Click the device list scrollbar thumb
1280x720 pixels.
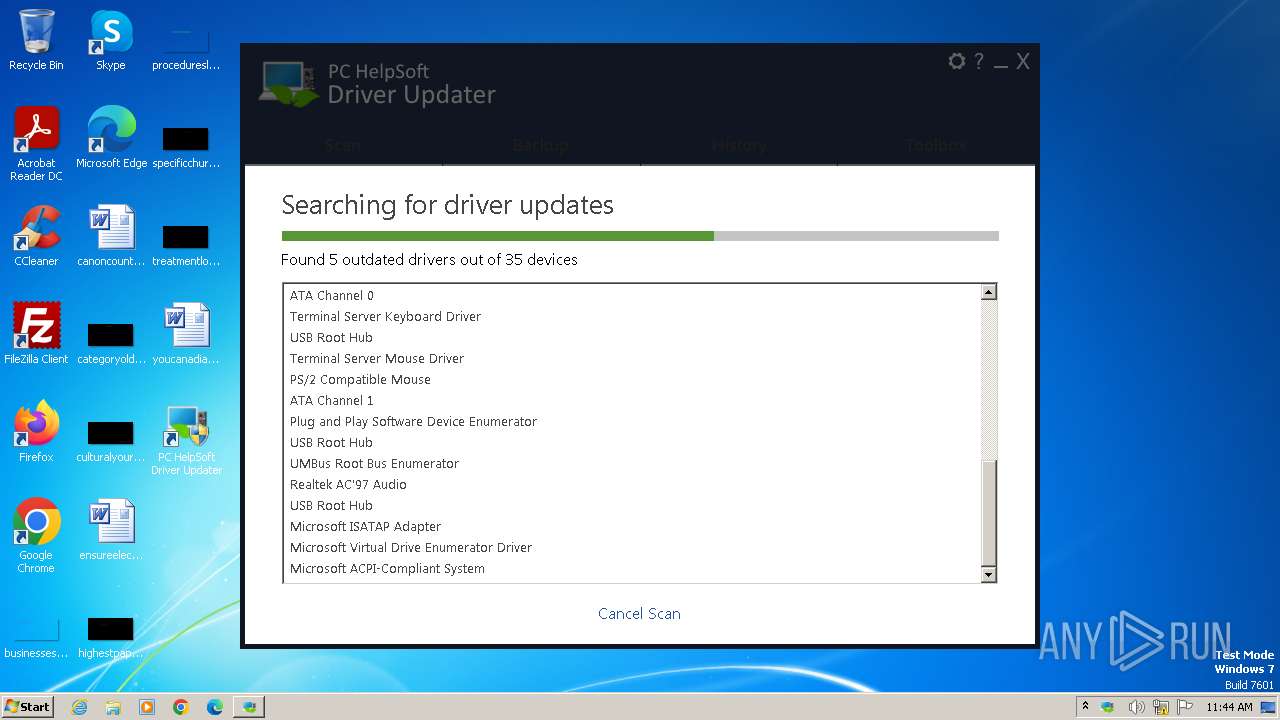[988, 514]
